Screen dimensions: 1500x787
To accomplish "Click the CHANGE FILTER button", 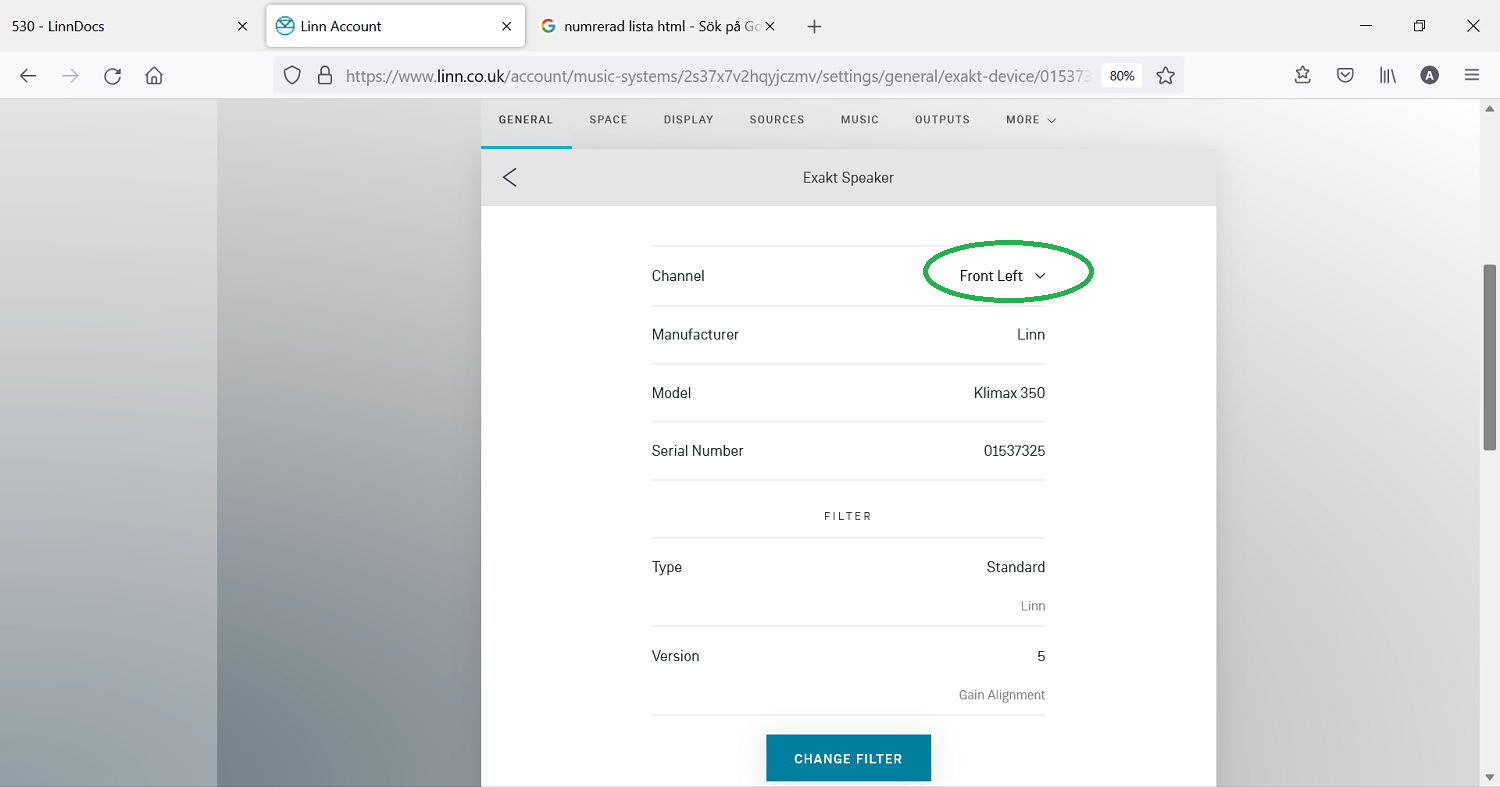I will tap(848, 758).
